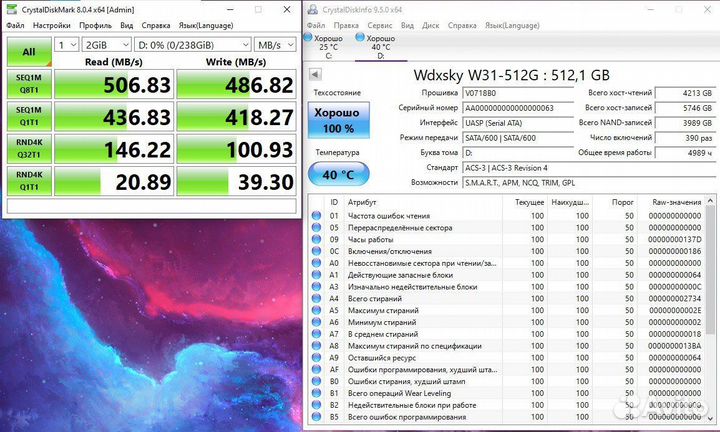Click status circle for attribute 0C
The height and width of the screenshot is (432, 720).
316,251
